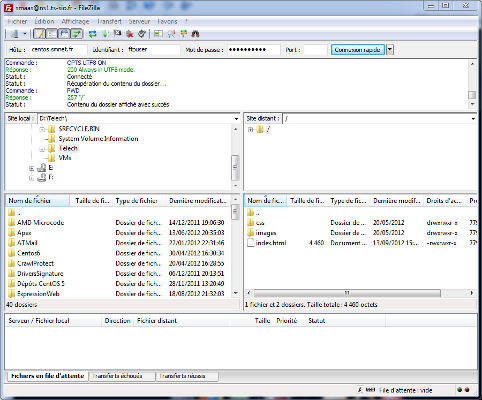
Task: Open the Serveur menu
Action: (x=139, y=21)
